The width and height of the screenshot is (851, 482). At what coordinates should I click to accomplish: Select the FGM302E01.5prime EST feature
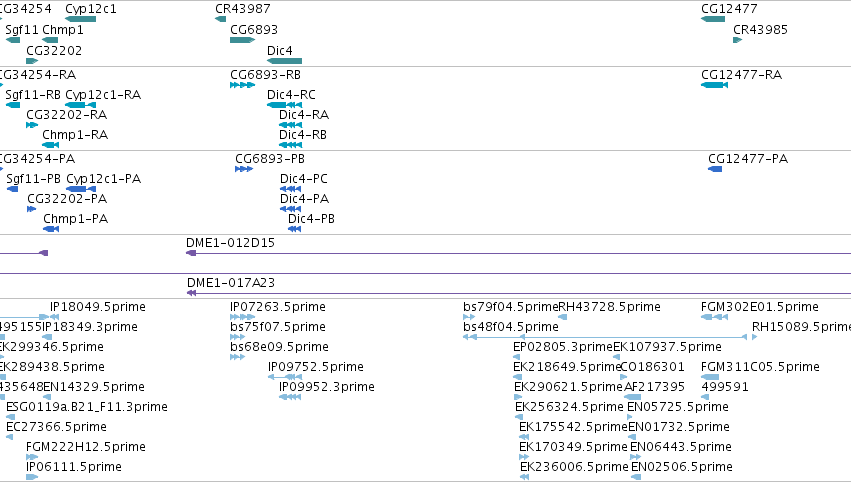coord(714,317)
